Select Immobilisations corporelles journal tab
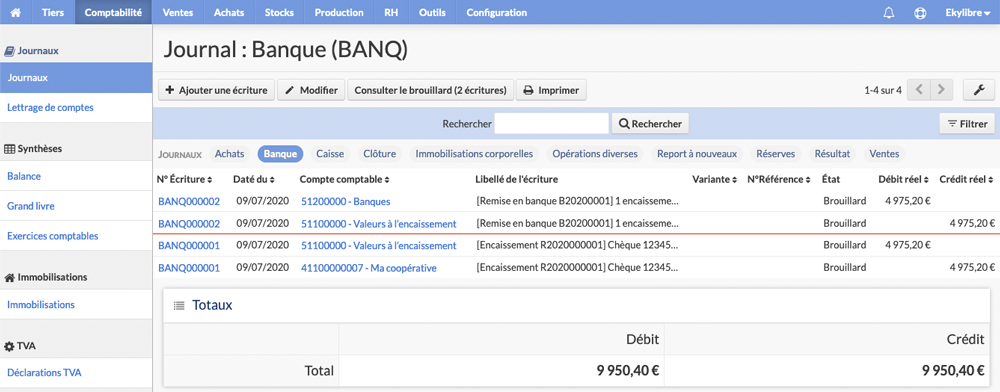Viewport: 1000px width, 392px height. pyautogui.click(x=474, y=154)
